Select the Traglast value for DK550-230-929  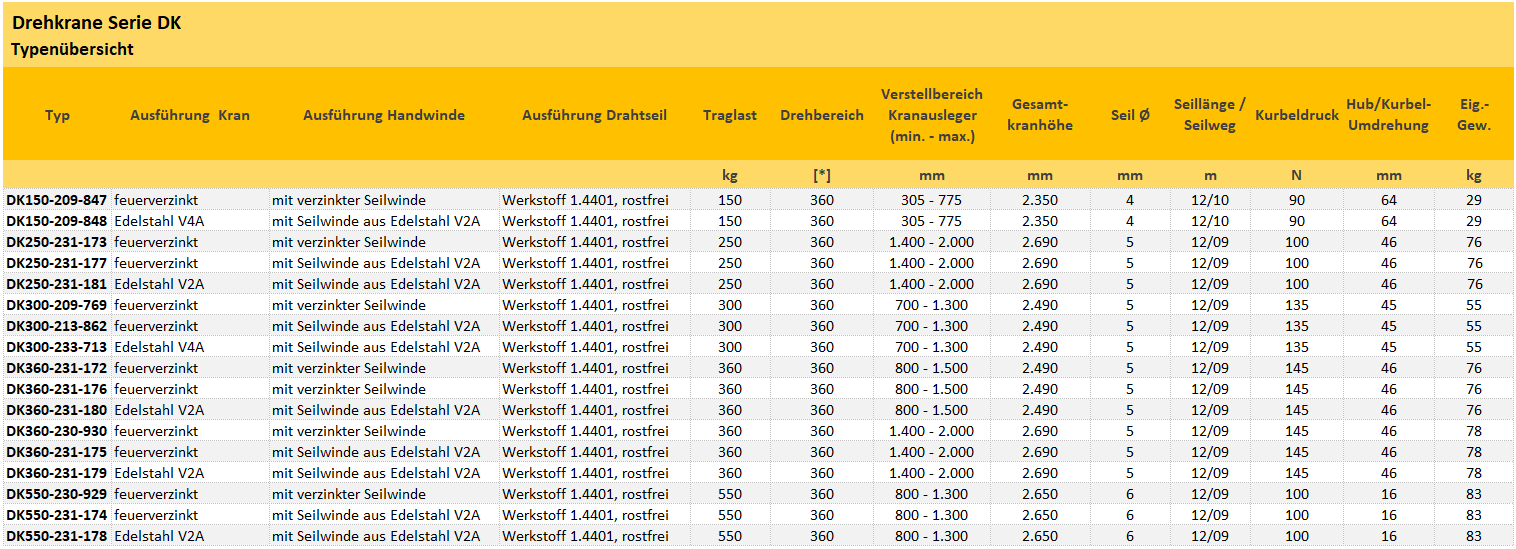730,494
